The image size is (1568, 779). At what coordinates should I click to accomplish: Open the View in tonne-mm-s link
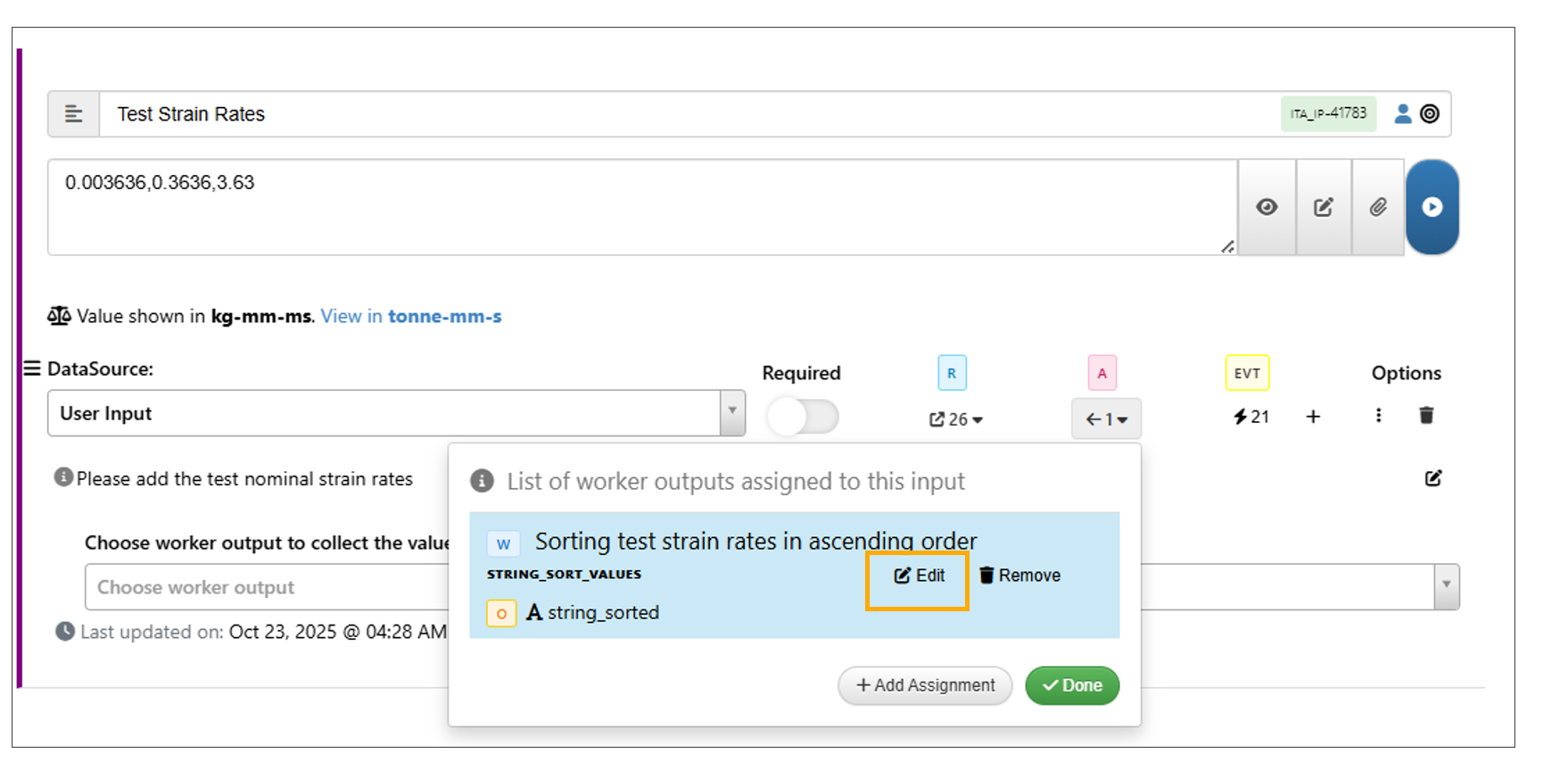pos(411,317)
